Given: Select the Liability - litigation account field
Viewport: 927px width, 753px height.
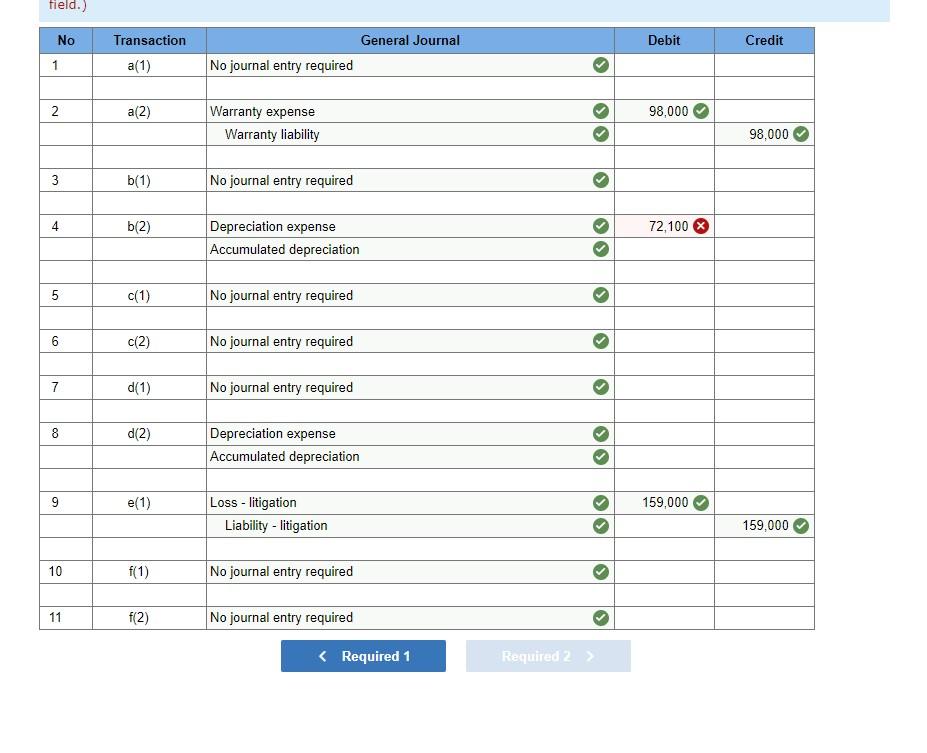Looking at the screenshot, I should tap(410, 525).
